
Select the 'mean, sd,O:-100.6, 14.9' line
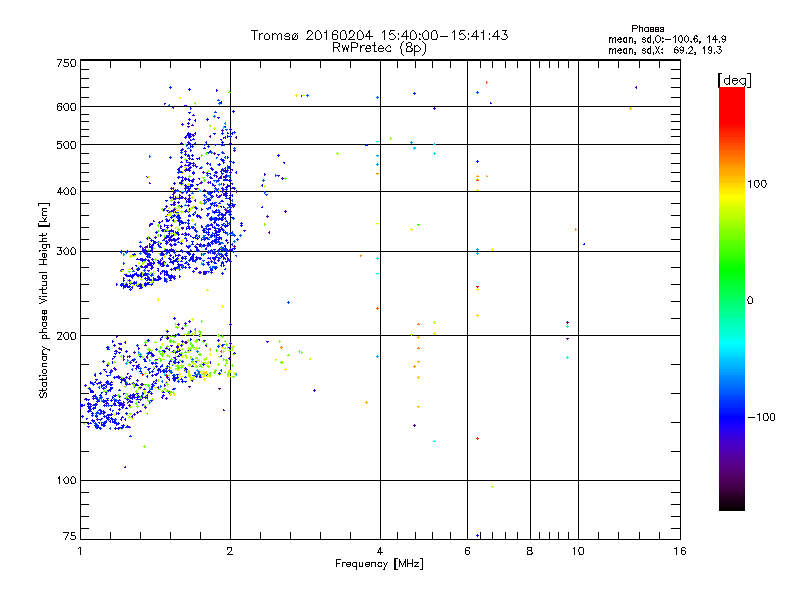667,39
